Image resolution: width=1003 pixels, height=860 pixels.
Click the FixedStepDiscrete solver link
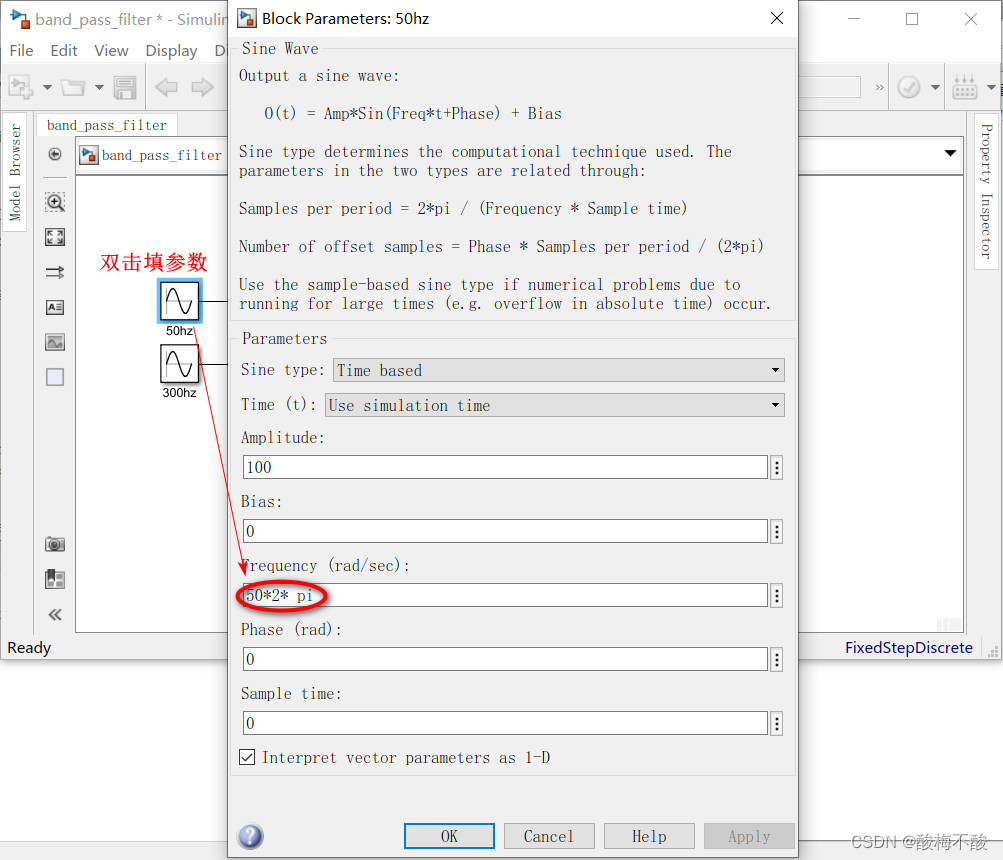(x=908, y=648)
